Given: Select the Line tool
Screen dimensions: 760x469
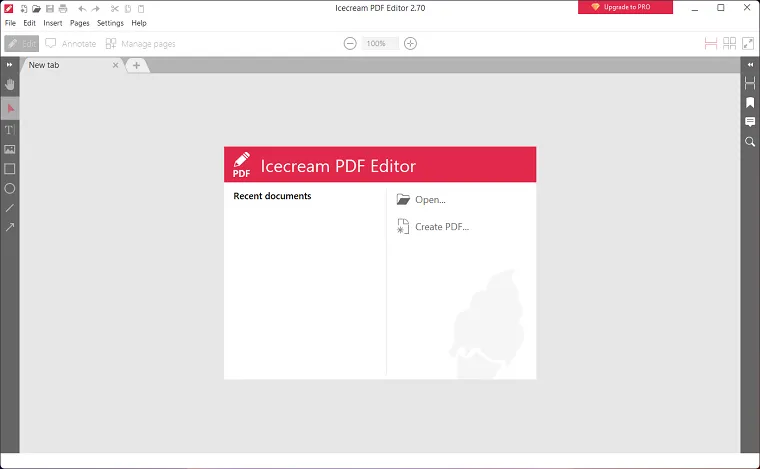Looking at the screenshot, I should (x=10, y=208).
